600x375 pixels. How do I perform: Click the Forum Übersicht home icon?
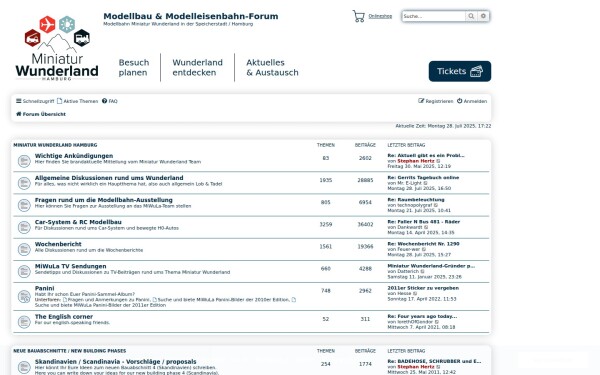(18, 114)
